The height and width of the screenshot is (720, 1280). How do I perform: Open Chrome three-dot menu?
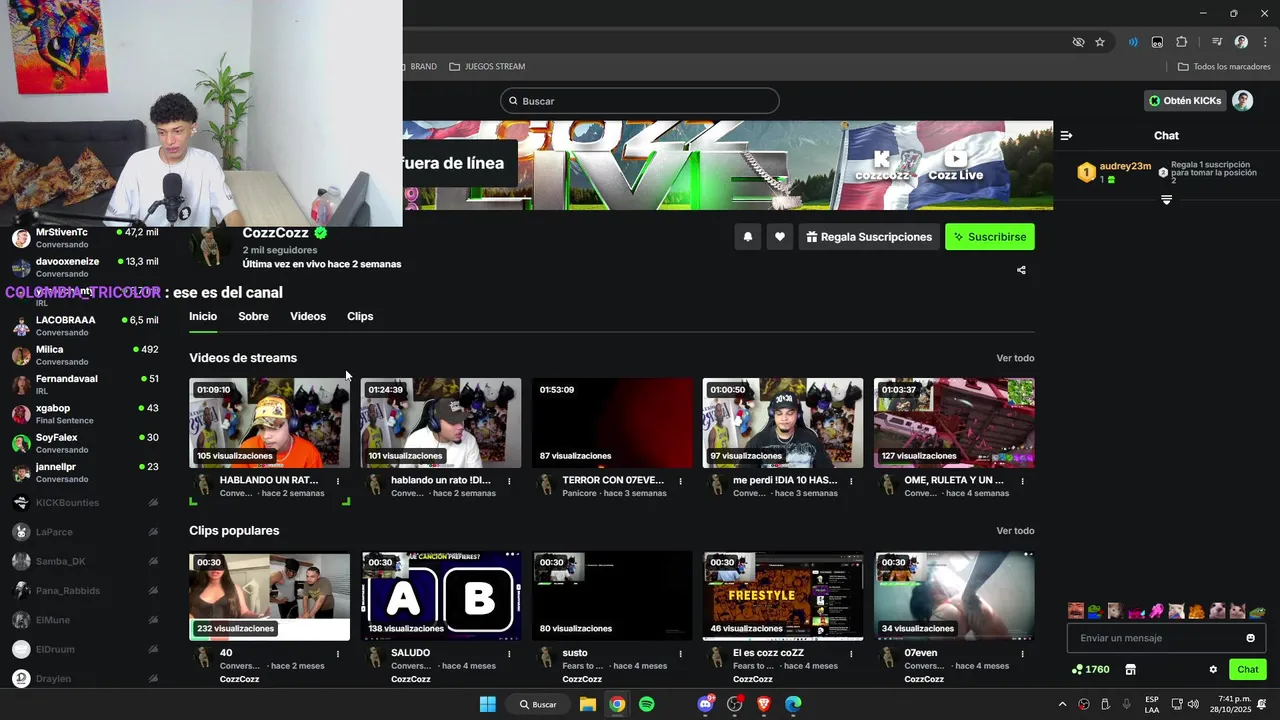(x=1265, y=42)
